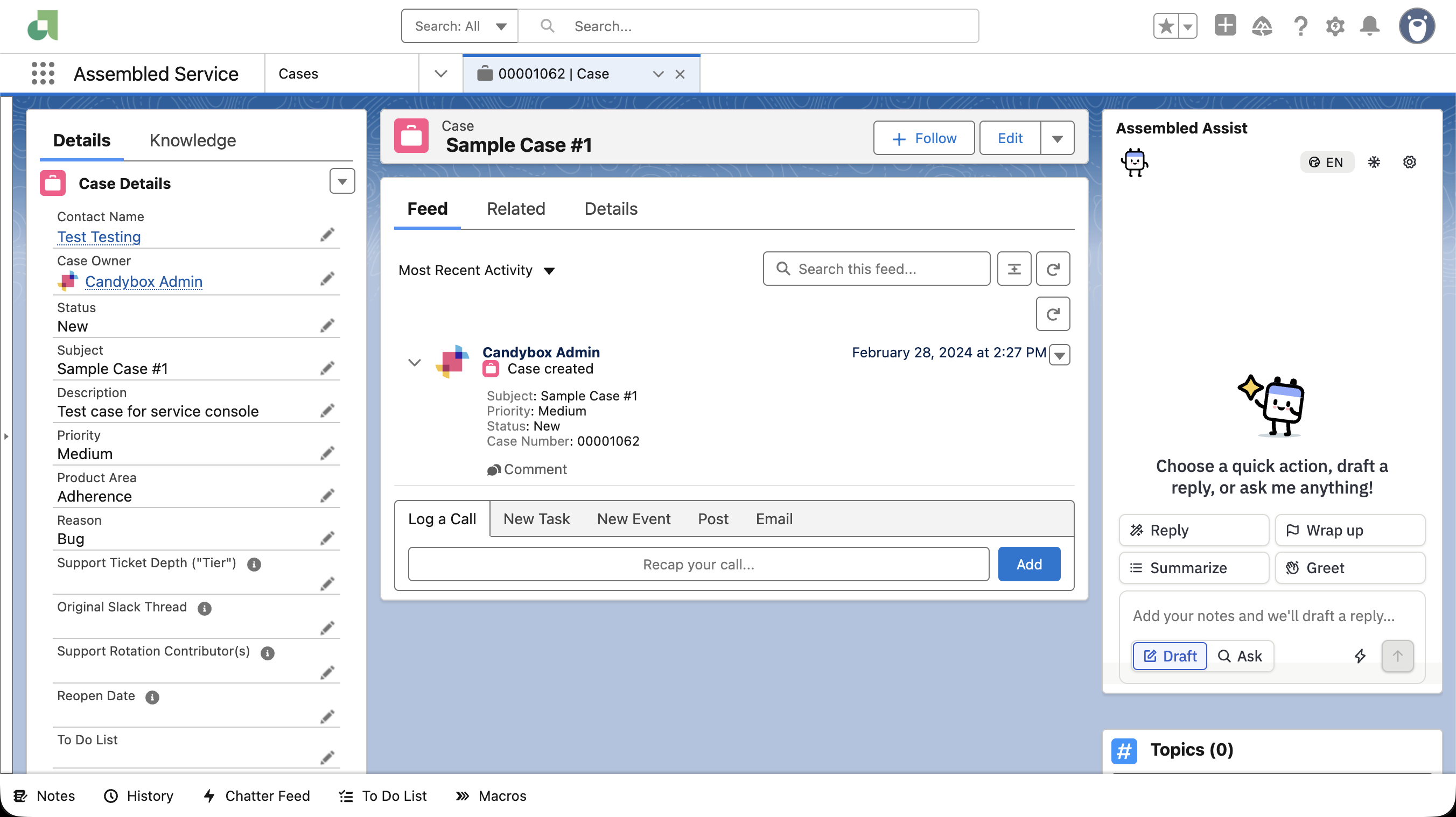This screenshot has width=1456, height=817.
Task: Focus Search this feed field
Action: pyautogui.click(x=876, y=269)
